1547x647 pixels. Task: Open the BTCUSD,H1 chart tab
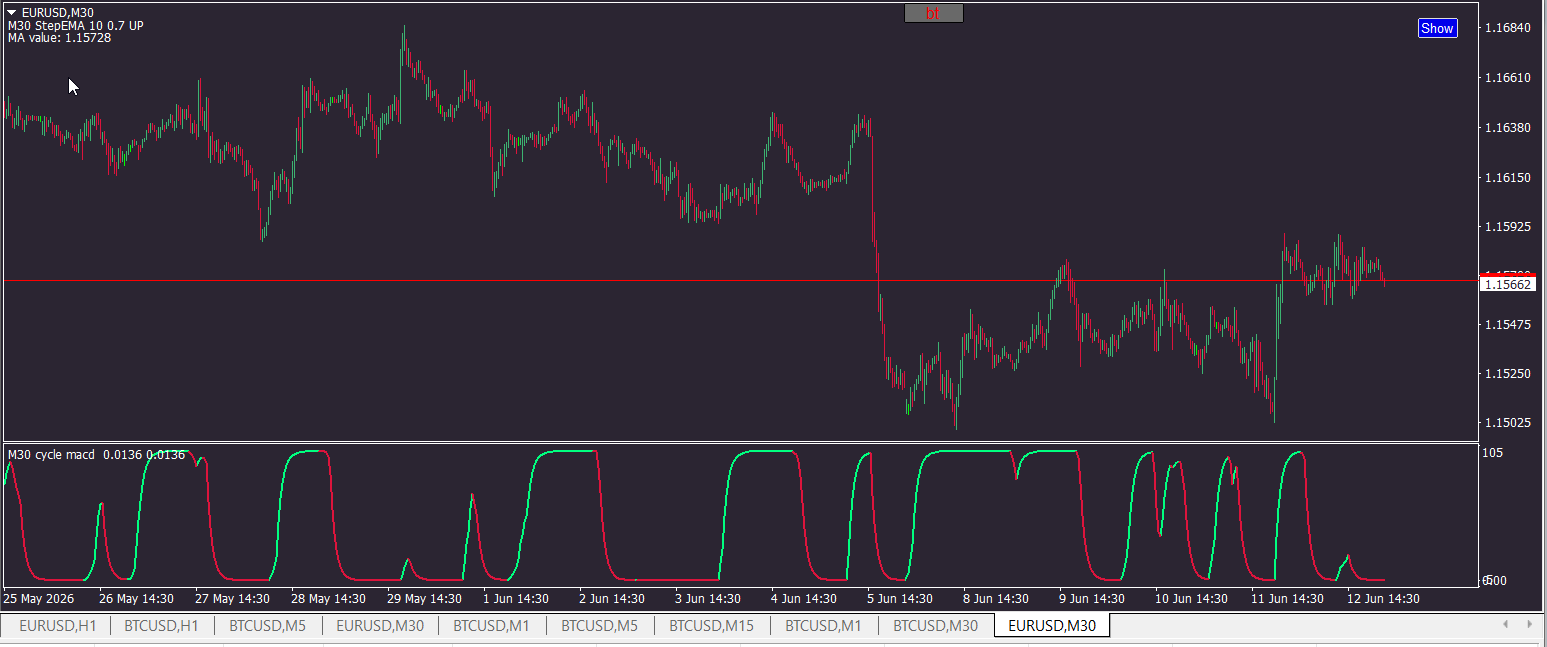[x=161, y=626]
